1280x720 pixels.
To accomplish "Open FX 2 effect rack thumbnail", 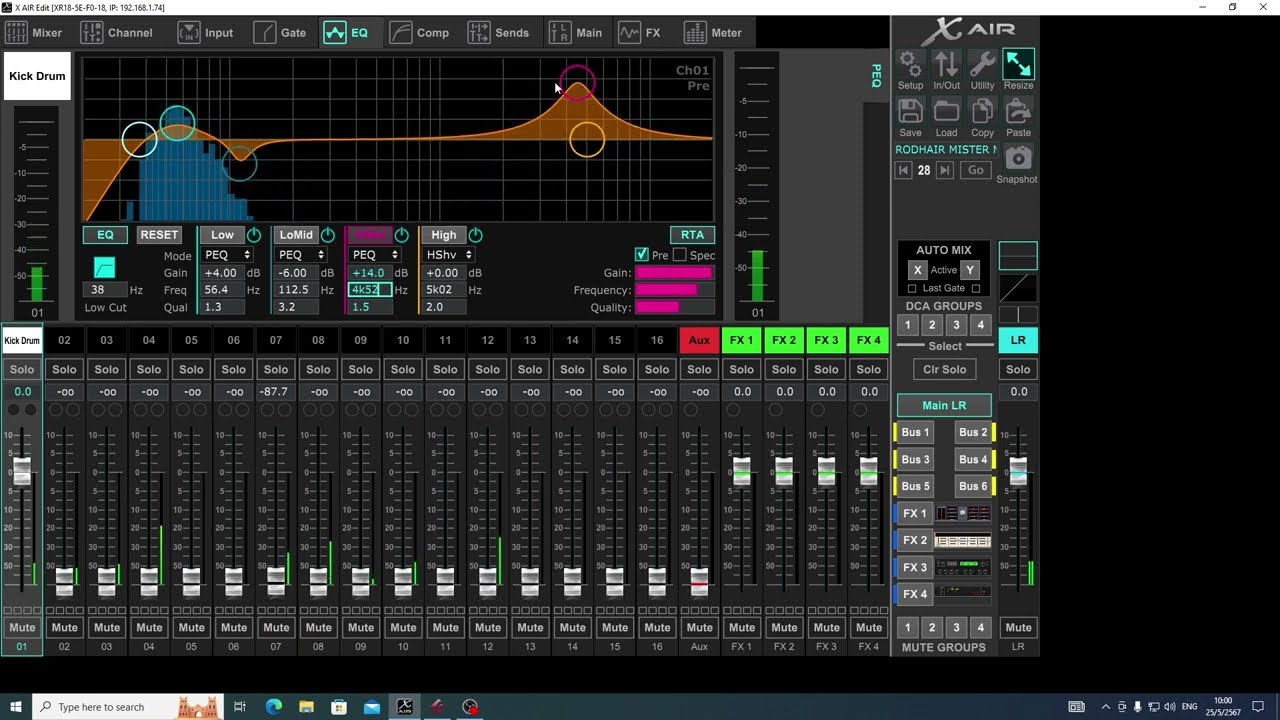I will pyautogui.click(x=962, y=540).
